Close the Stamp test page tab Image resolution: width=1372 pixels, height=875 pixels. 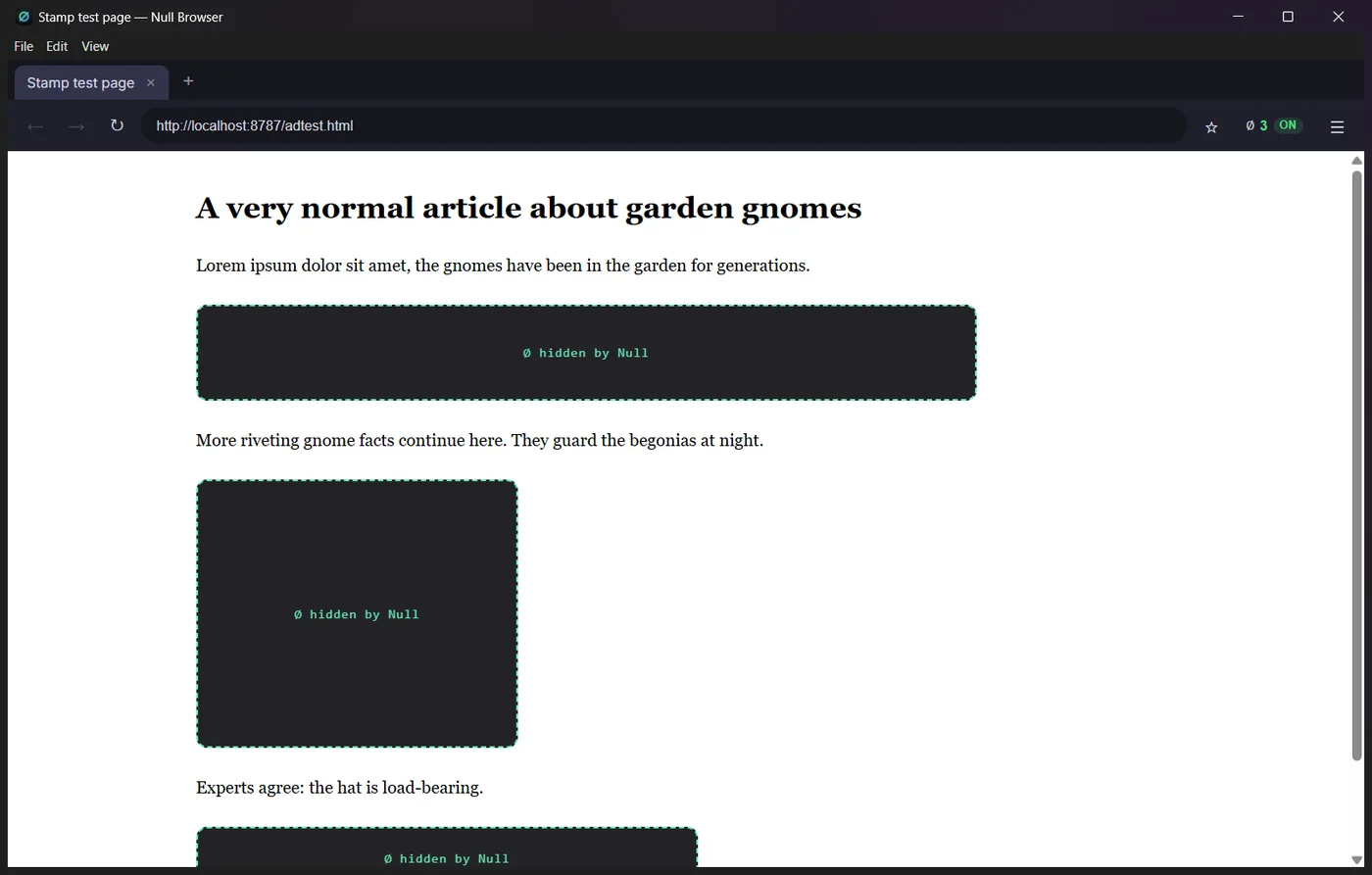tap(151, 83)
